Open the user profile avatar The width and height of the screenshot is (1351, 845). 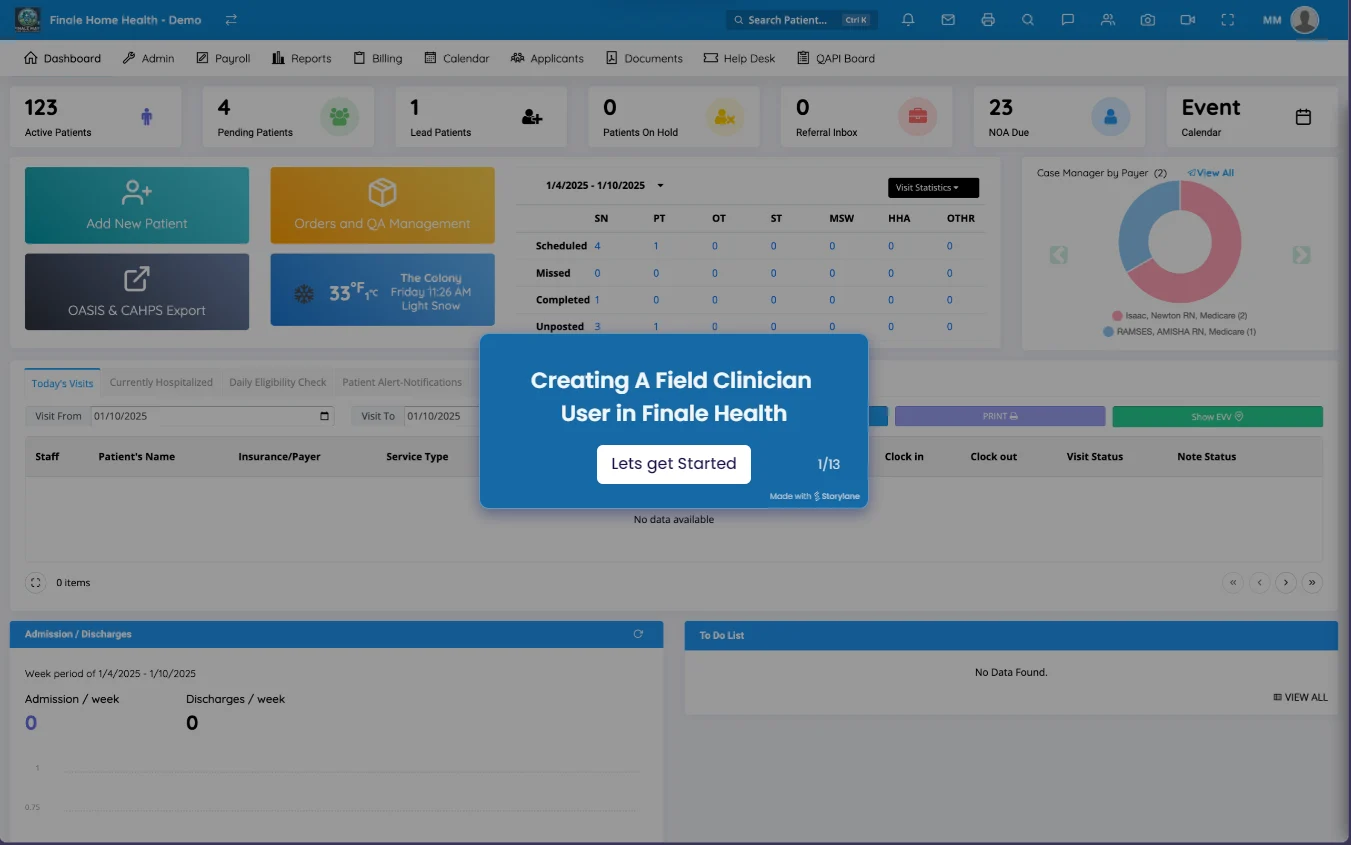tap(1304, 20)
